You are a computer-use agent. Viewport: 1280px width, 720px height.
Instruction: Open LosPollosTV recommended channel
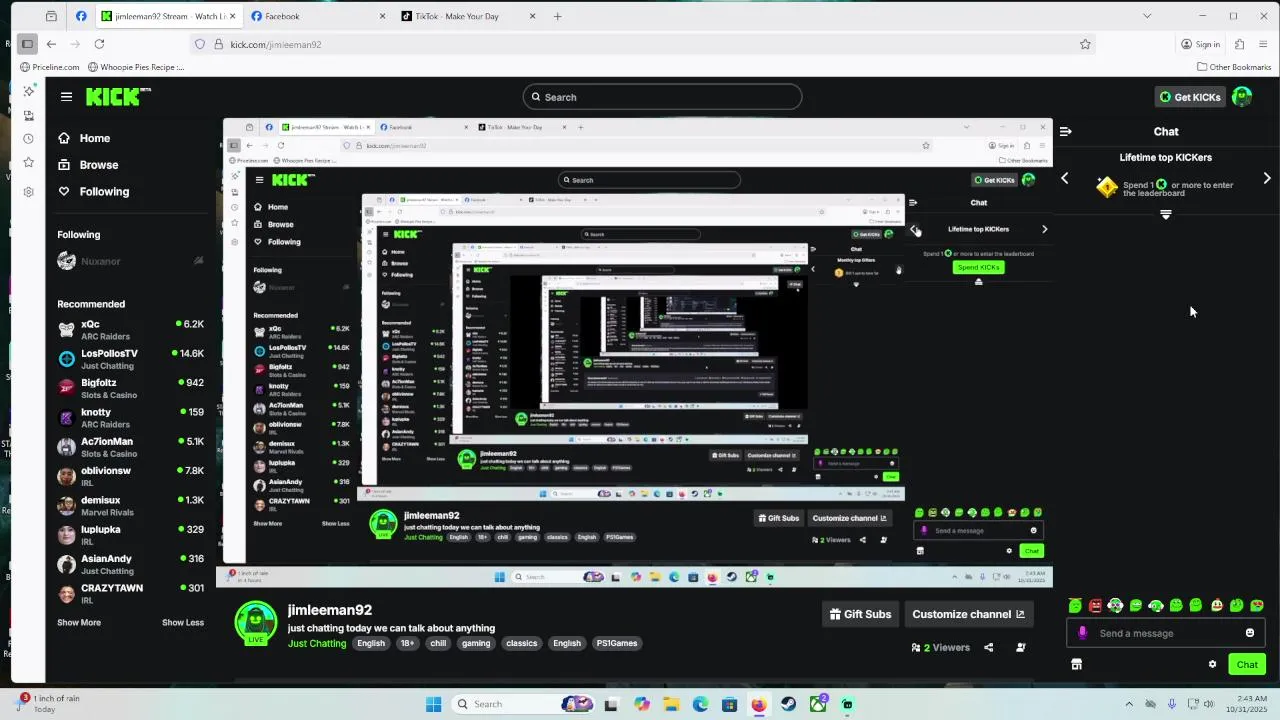(130, 359)
